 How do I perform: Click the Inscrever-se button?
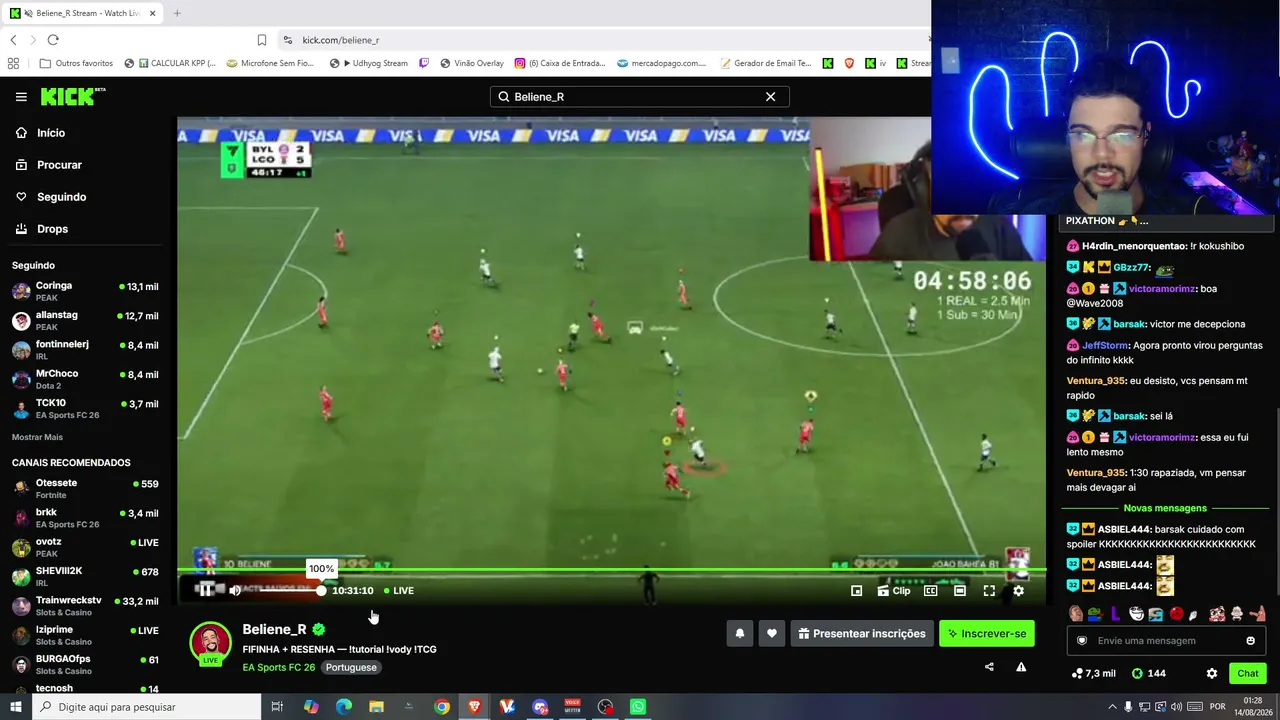(987, 633)
